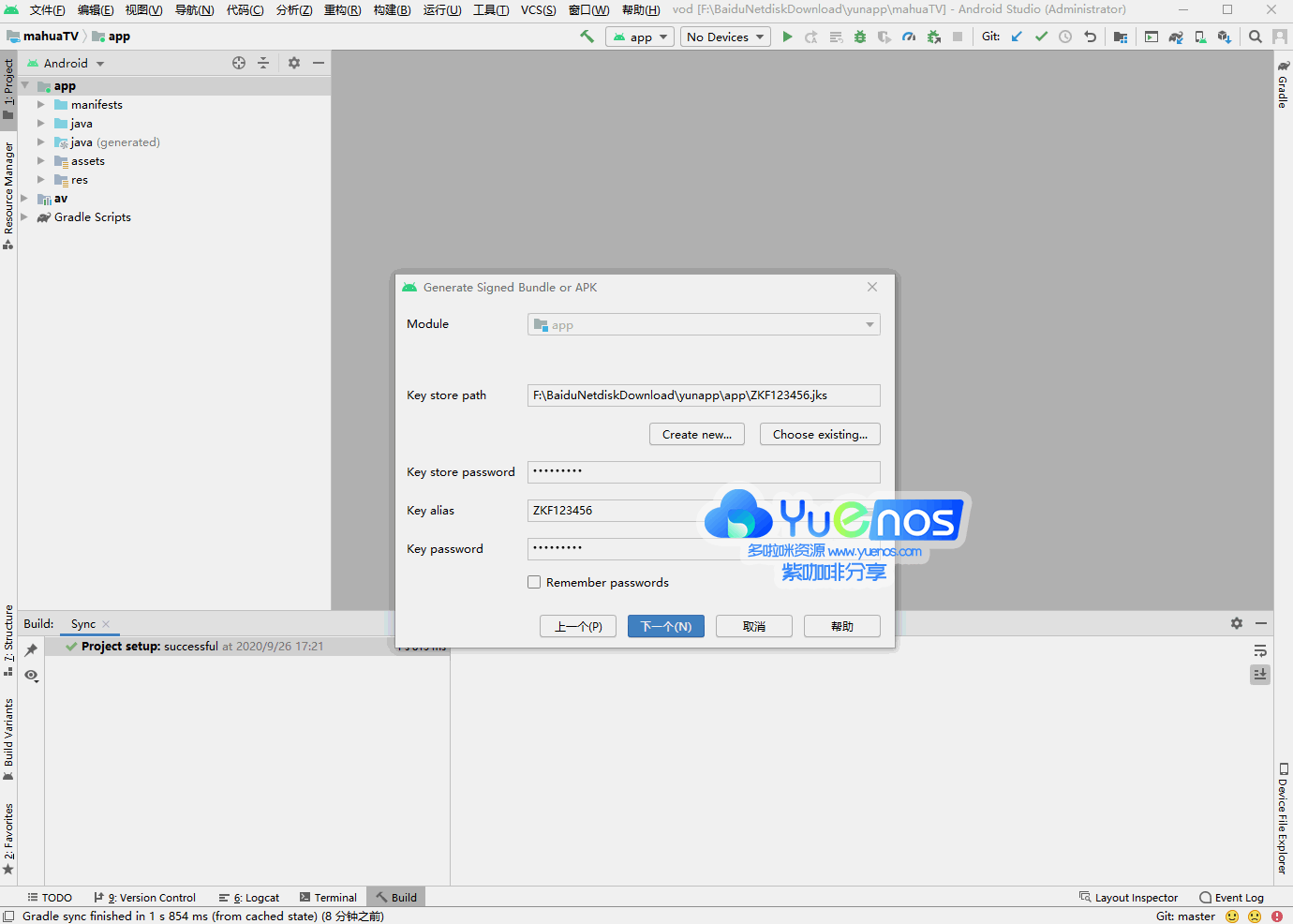Click the Key store password field

[x=704, y=472]
